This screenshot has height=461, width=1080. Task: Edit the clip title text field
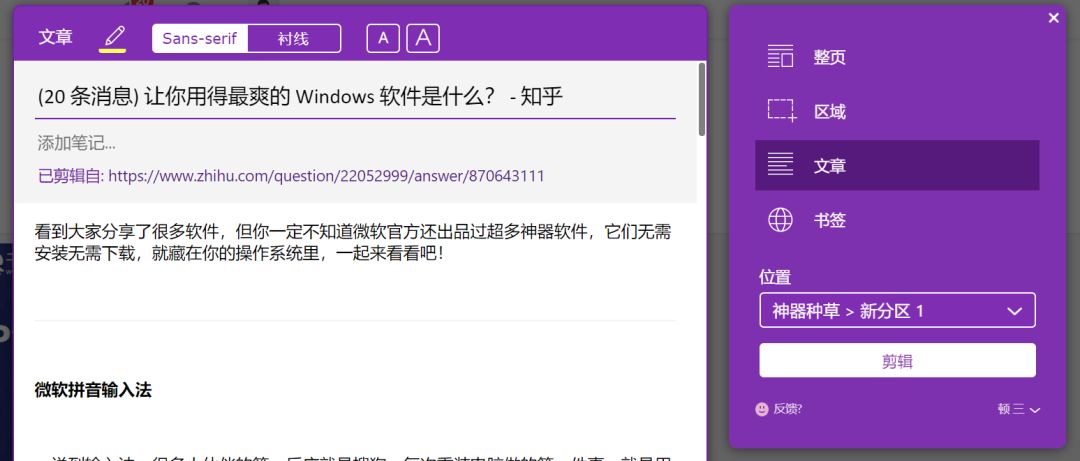click(x=355, y=97)
